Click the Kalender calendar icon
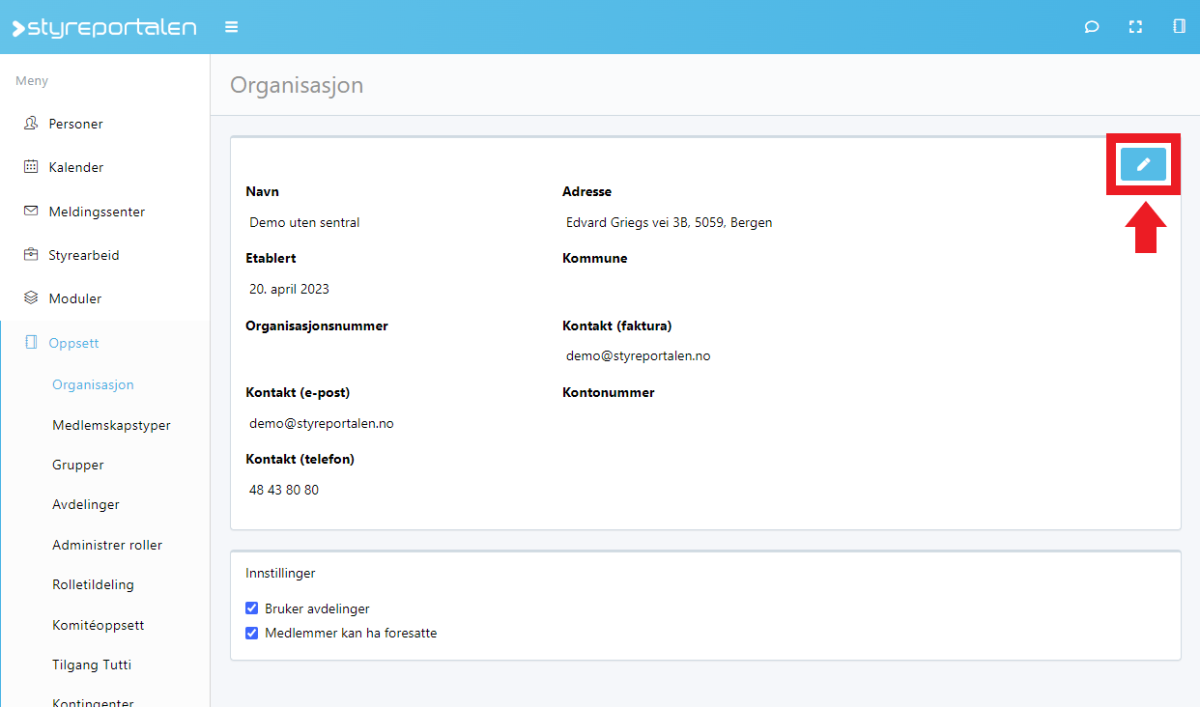 point(31,167)
